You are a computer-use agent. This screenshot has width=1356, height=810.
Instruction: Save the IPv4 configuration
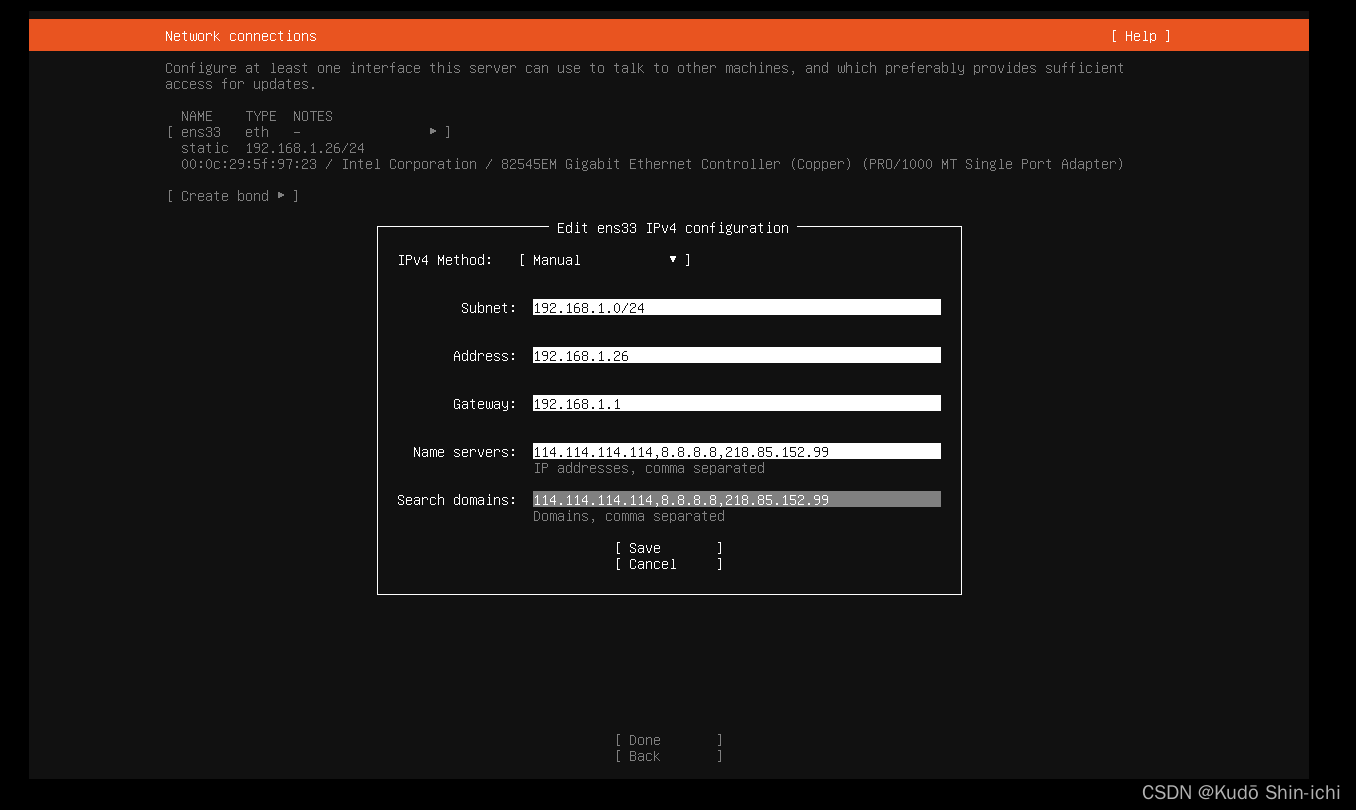[x=669, y=548]
